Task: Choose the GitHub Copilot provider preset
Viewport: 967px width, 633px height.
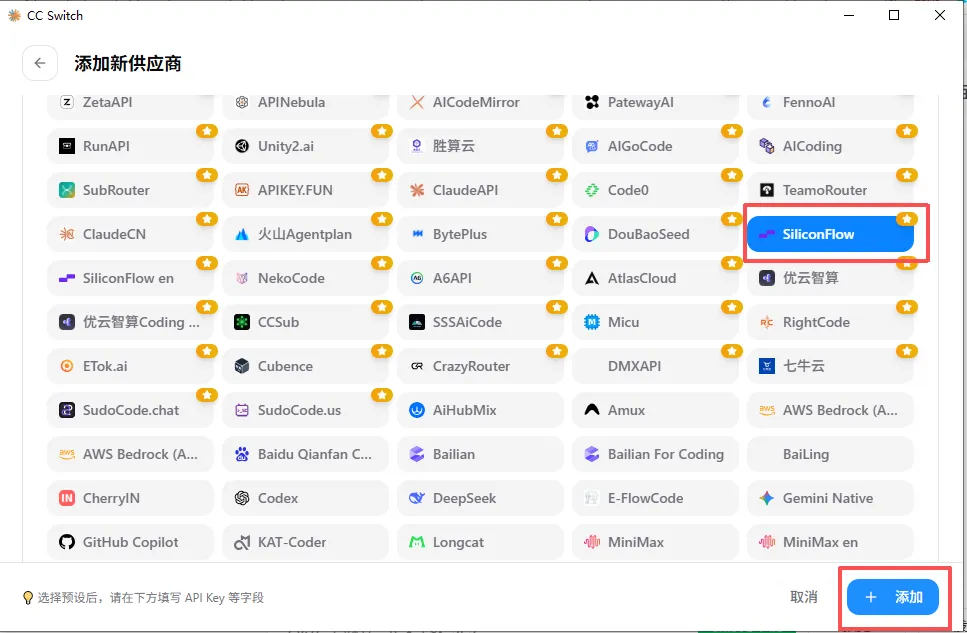Action: point(130,542)
